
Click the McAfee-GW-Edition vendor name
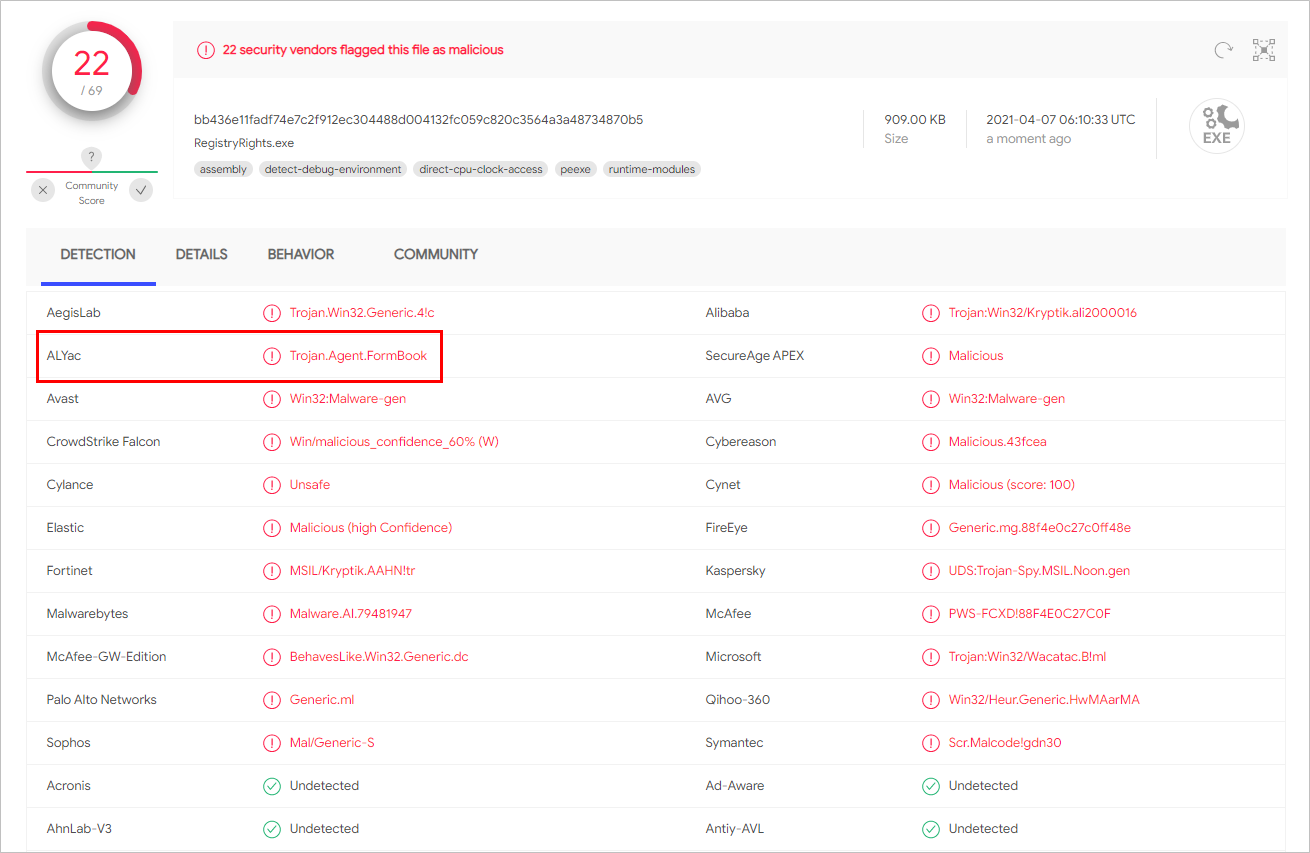[x=107, y=657]
